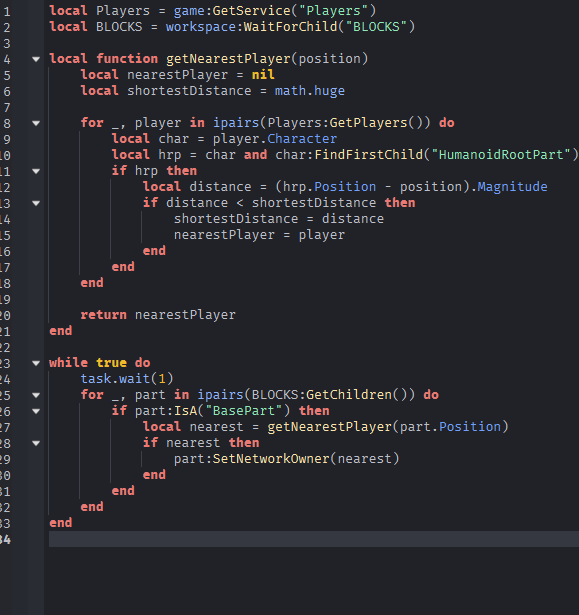579x615 pixels.
Task: Click the Magnitude property
Action: coord(512,187)
